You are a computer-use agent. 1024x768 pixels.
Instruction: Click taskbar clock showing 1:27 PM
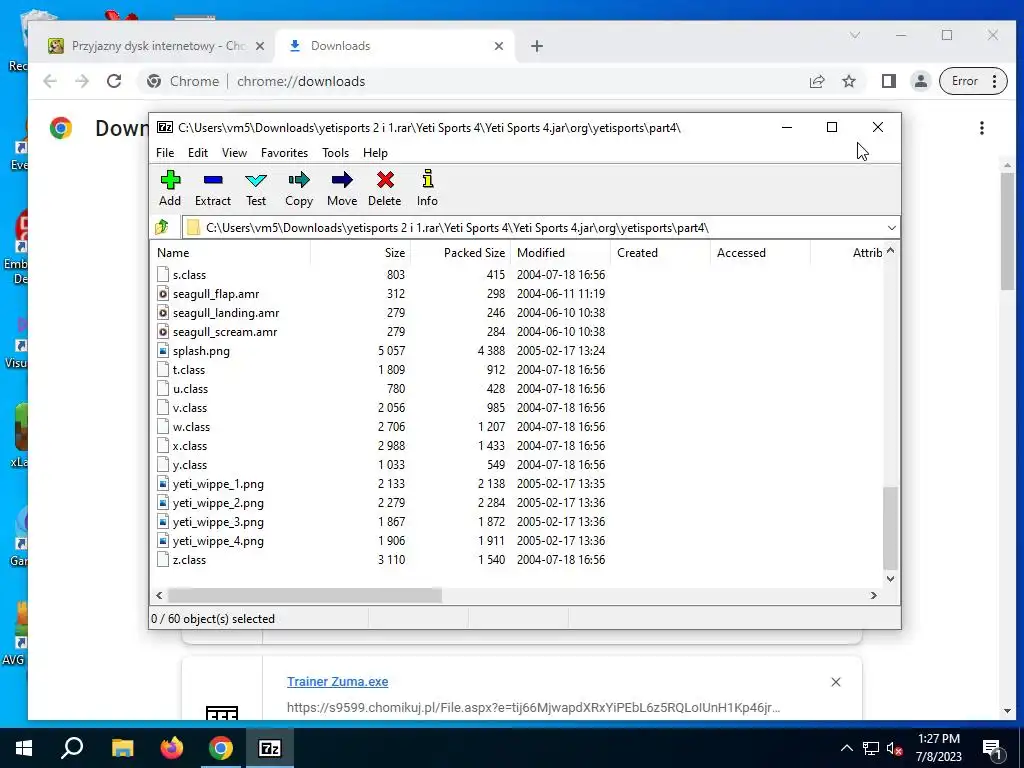pos(938,748)
